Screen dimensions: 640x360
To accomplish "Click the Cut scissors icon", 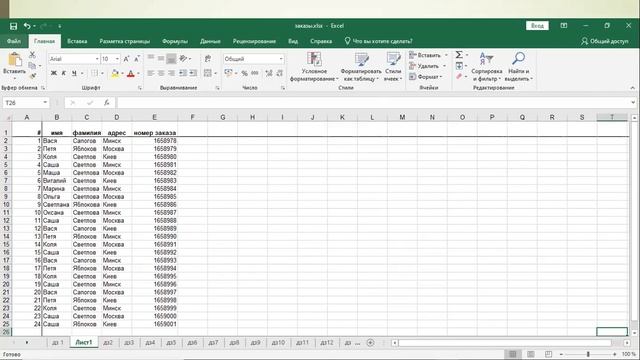I will coord(32,55).
